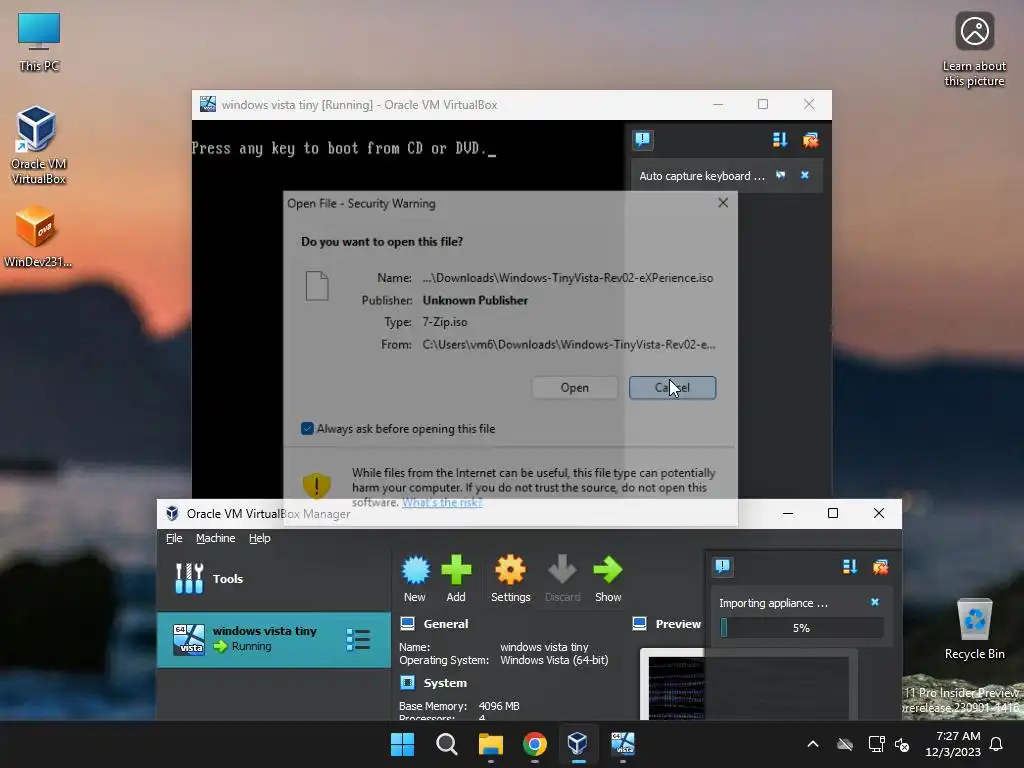Open the notifications bell in the taskbar
Viewport: 1024px width, 768px height.
point(997,744)
